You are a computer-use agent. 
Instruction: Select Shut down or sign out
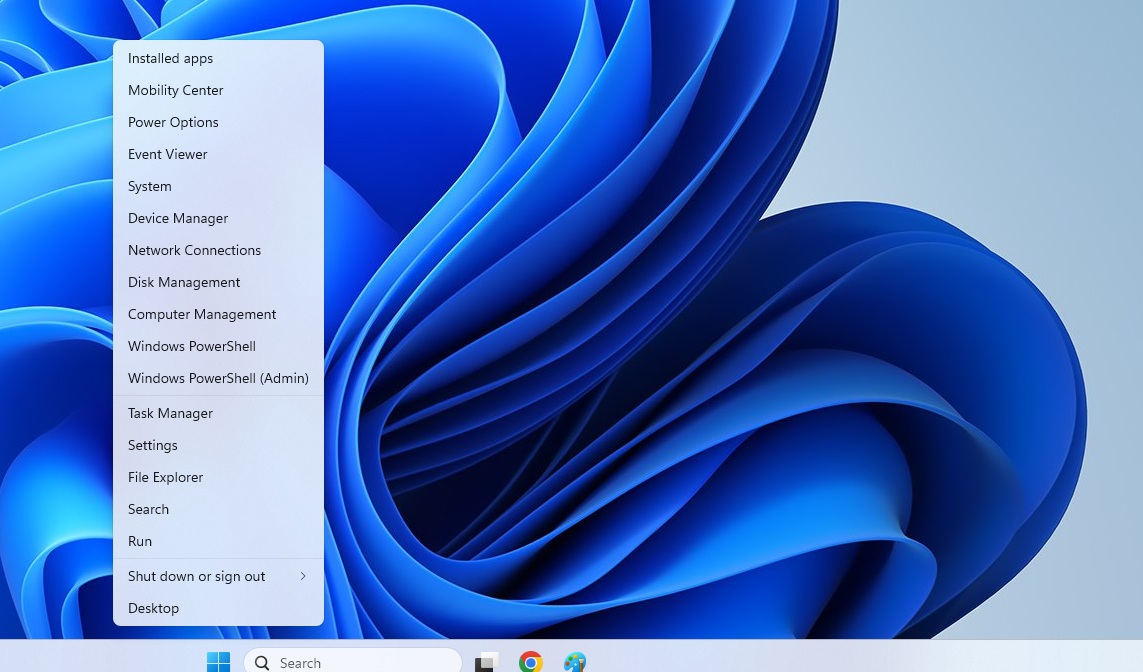[218, 577]
